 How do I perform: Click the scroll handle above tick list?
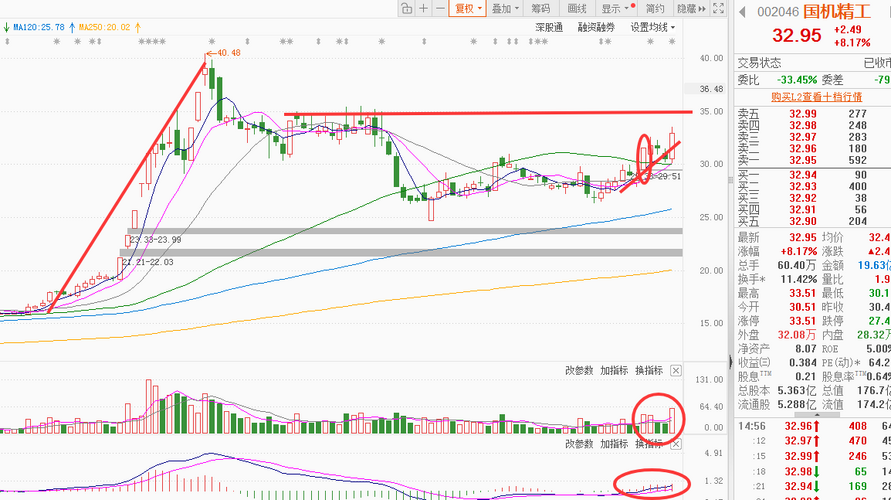pyautogui.click(x=817, y=415)
